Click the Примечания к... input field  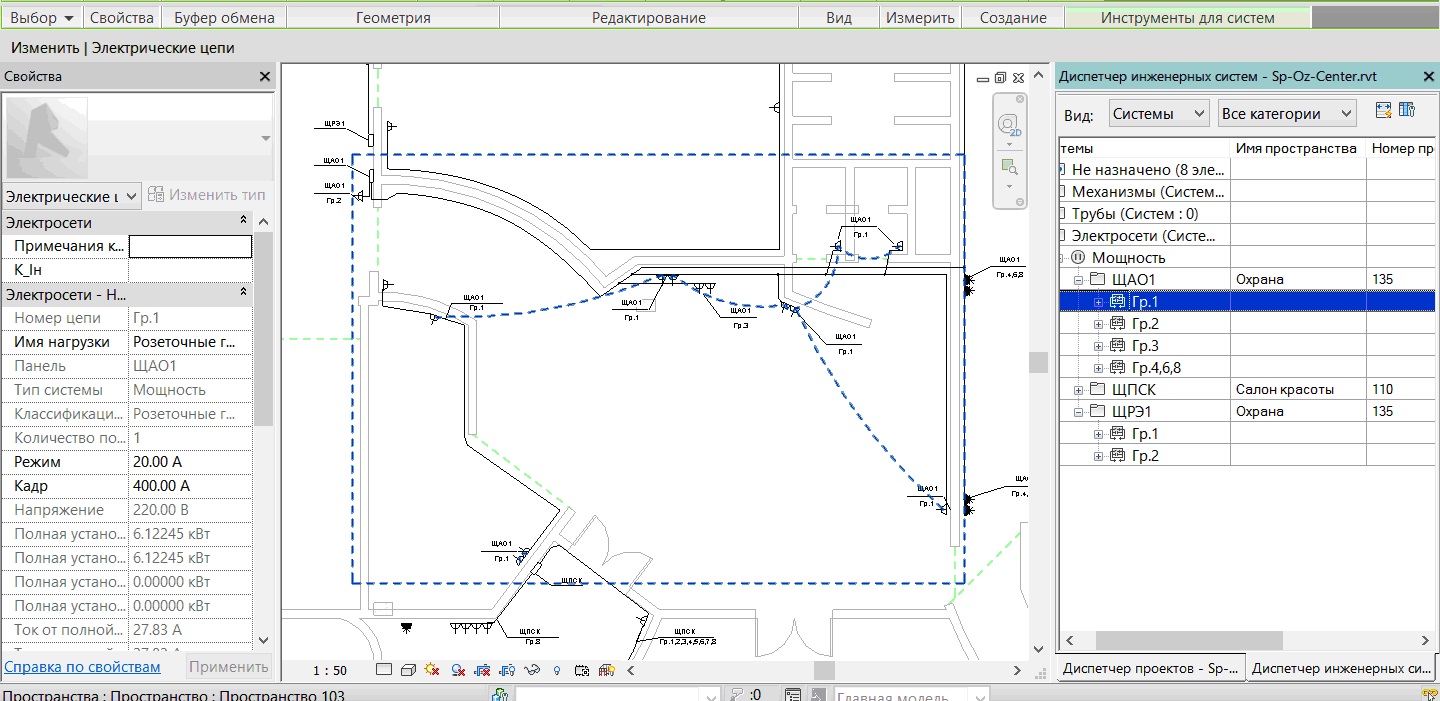191,246
